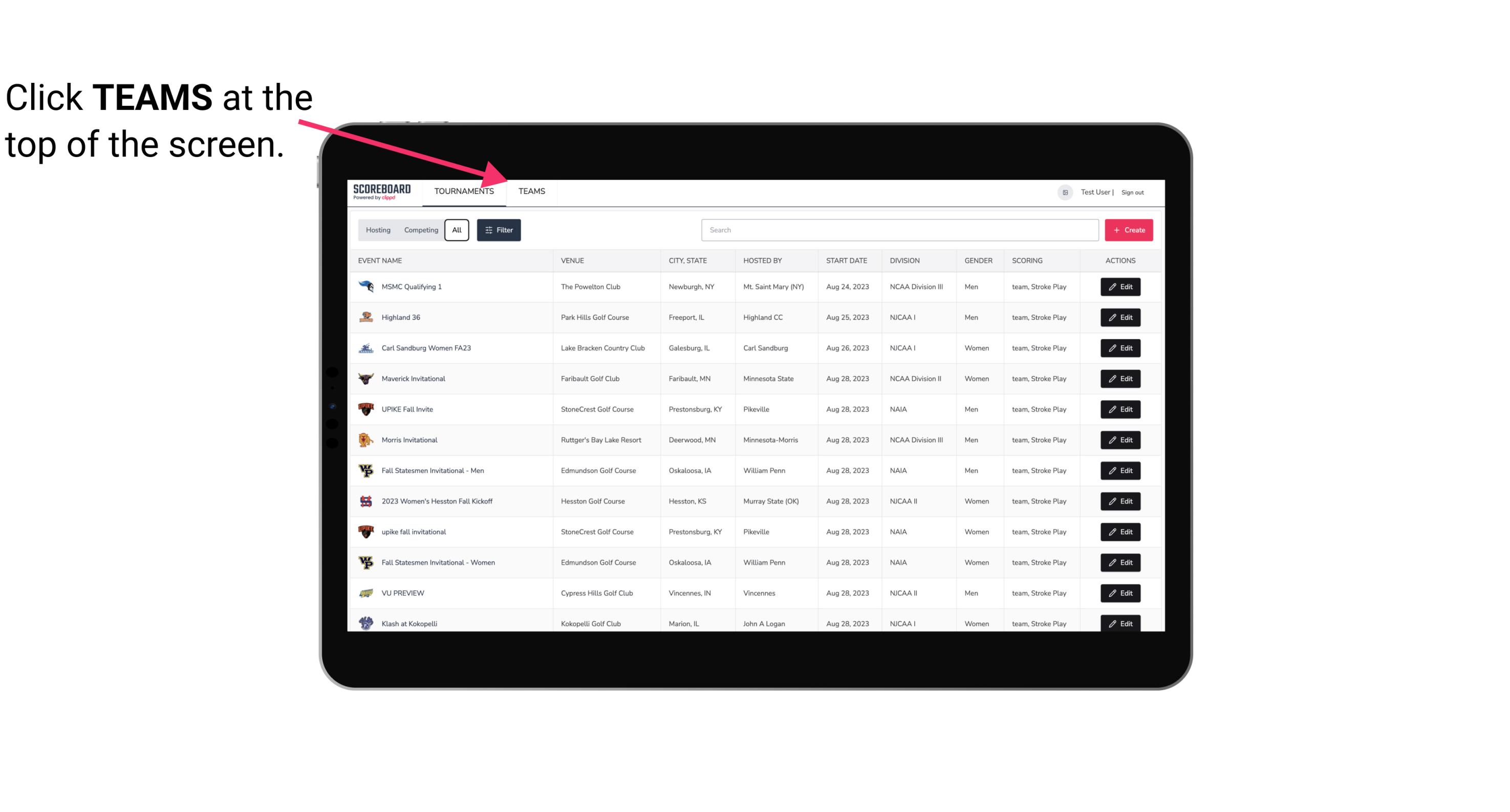Expand the Filter options dropdown
The image size is (1510, 812).
(498, 230)
